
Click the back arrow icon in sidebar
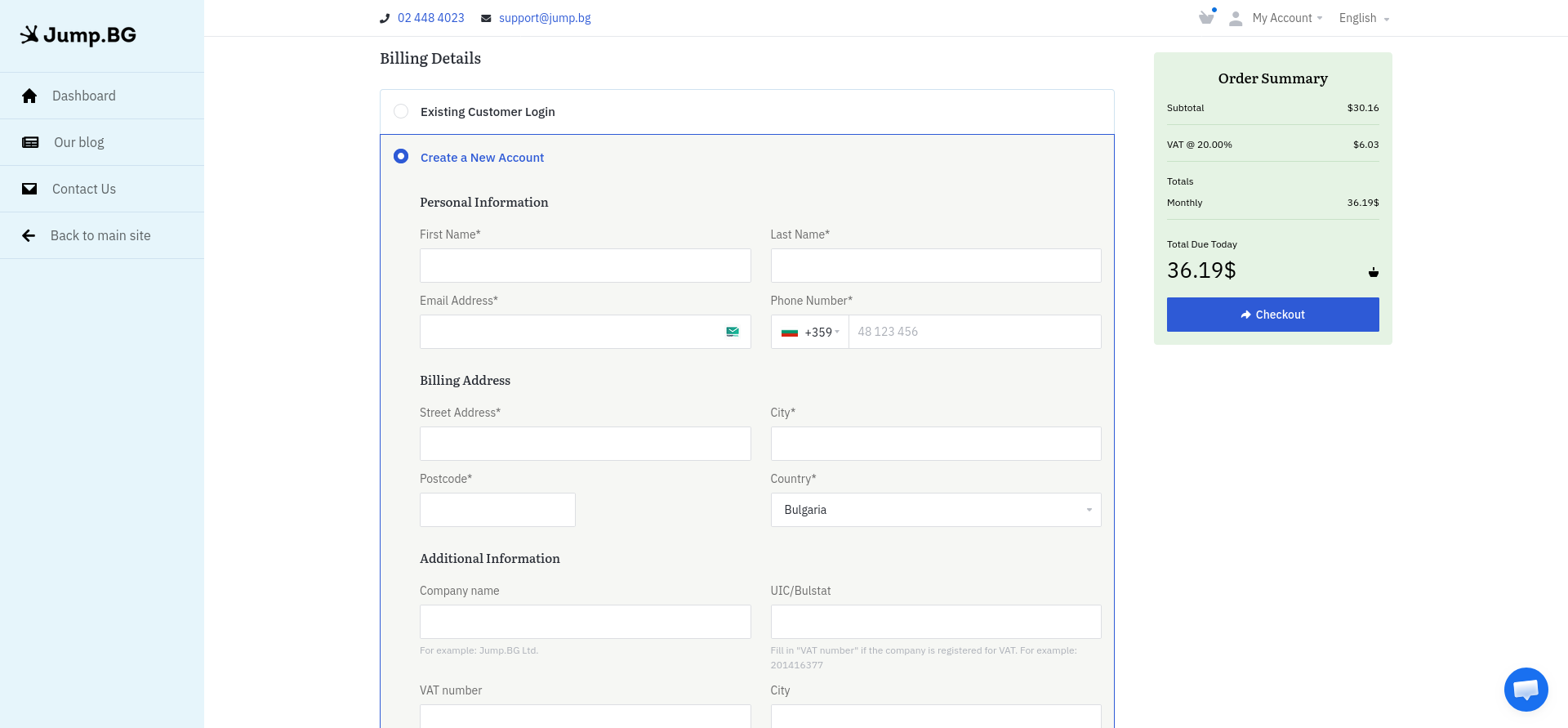pyautogui.click(x=29, y=235)
